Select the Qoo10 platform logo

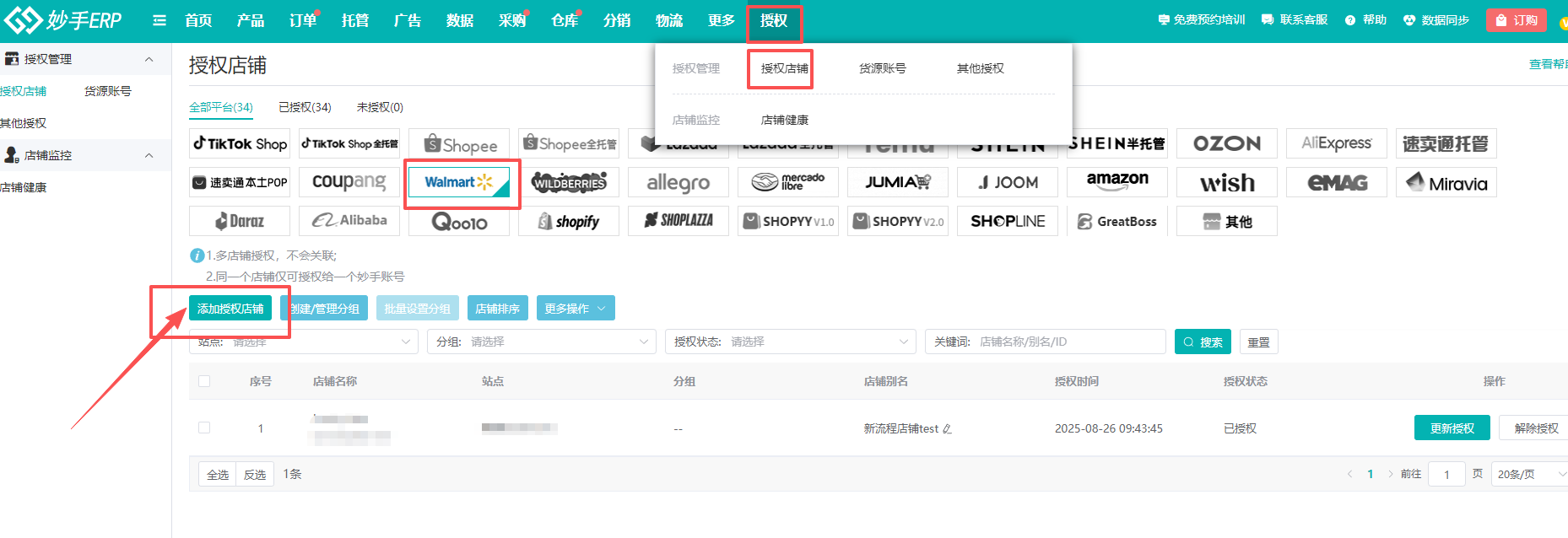pos(459,221)
